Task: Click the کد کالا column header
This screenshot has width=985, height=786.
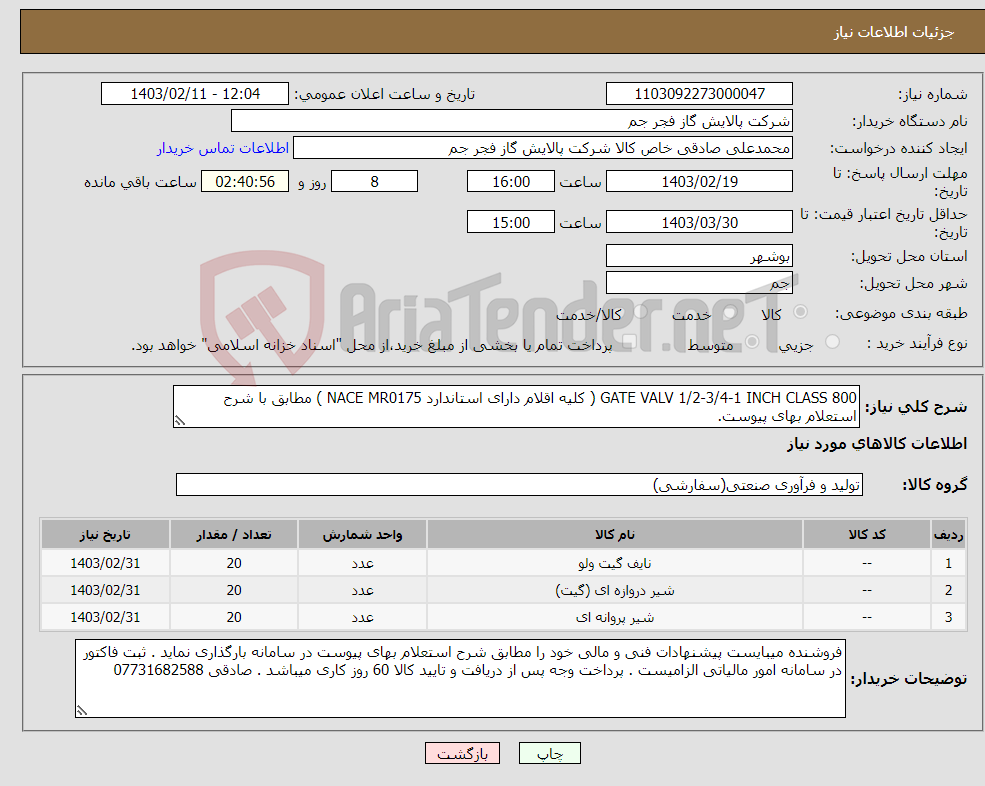Action: click(867, 534)
